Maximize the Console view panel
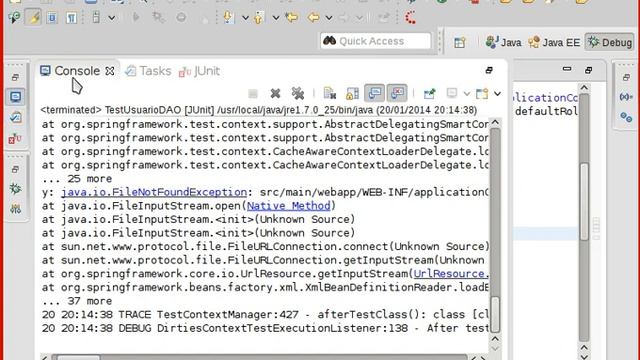640x360 pixels. pos(489,70)
